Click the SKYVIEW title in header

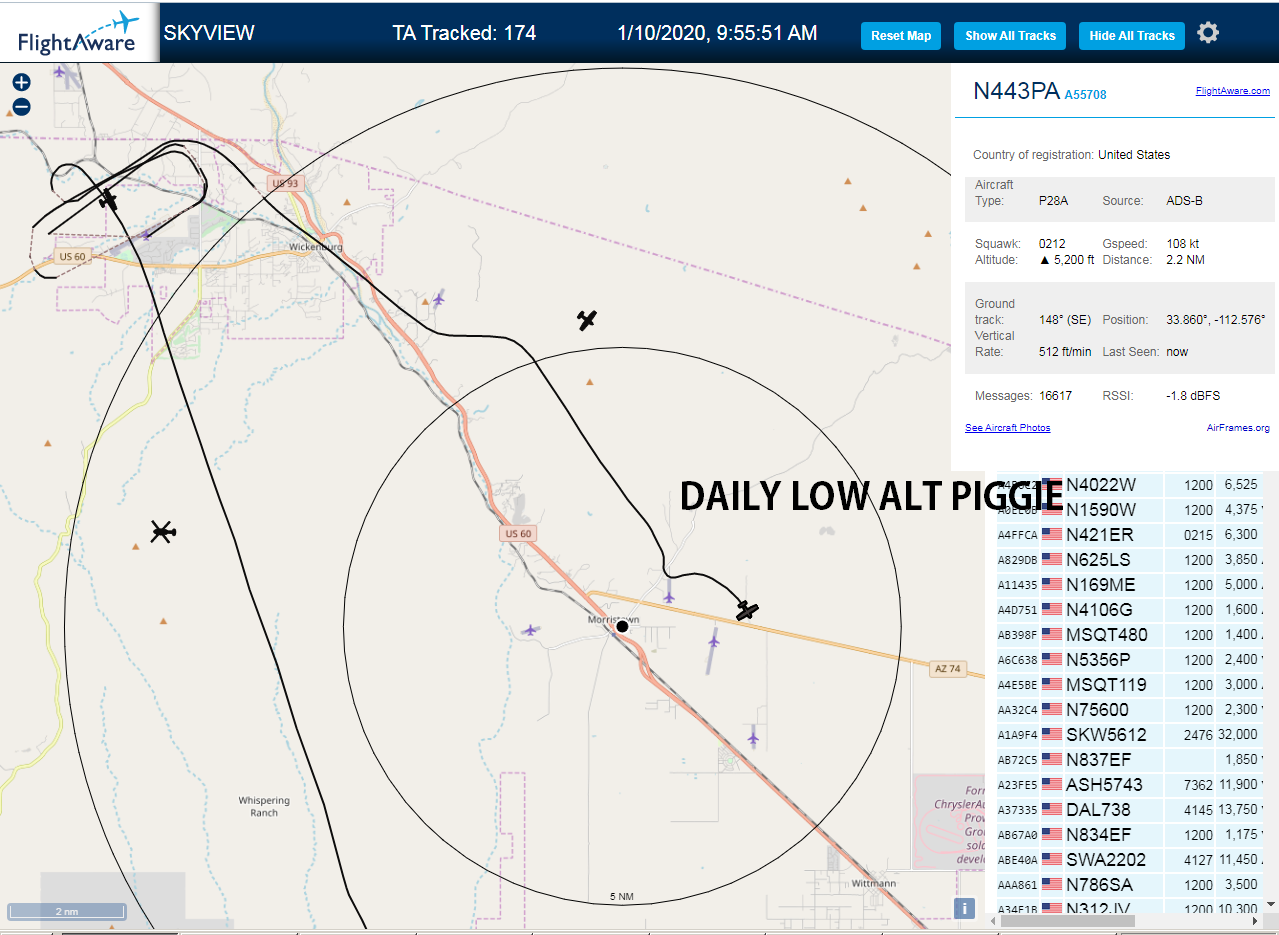pos(209,33)
